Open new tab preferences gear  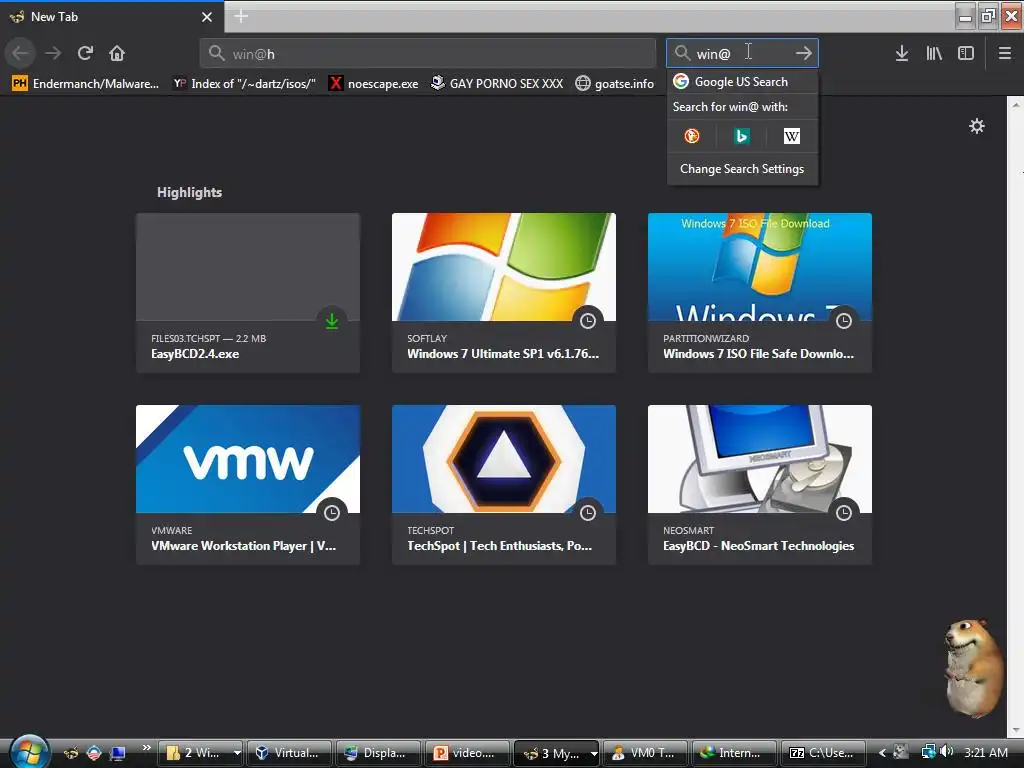click(x=977, y=126)
